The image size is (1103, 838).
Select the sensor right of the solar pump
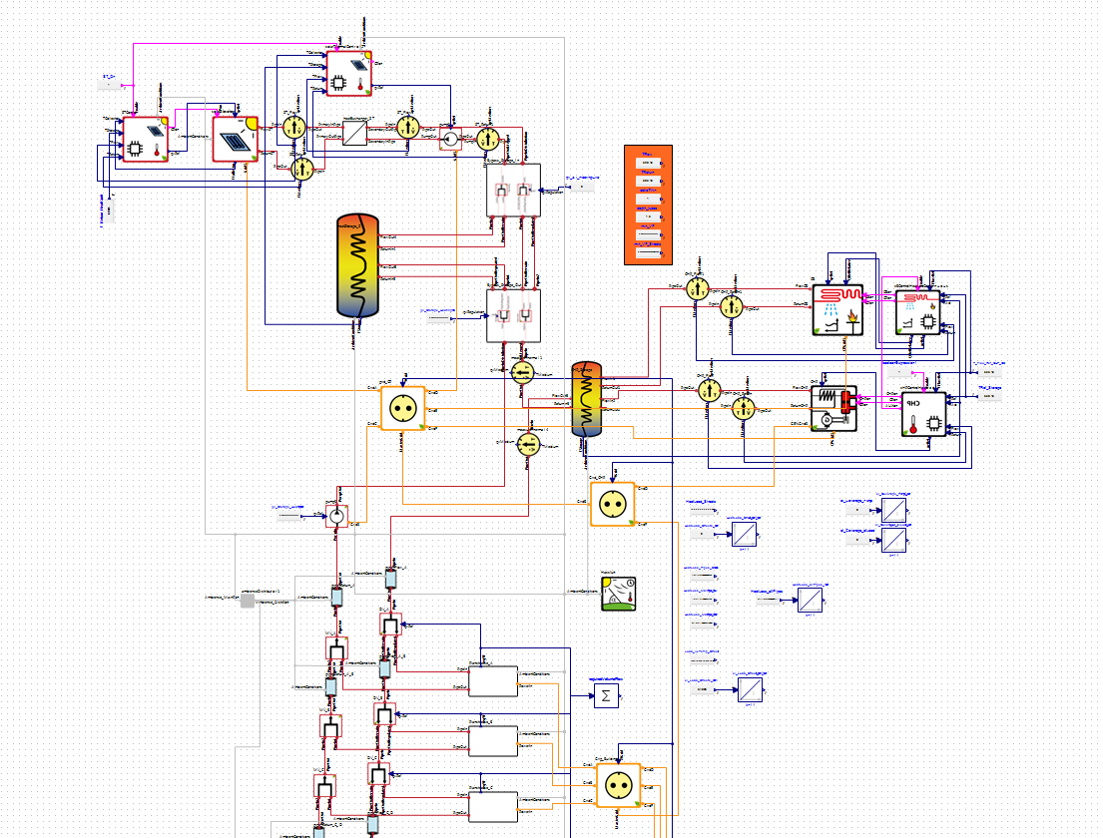tap(487, 139)
